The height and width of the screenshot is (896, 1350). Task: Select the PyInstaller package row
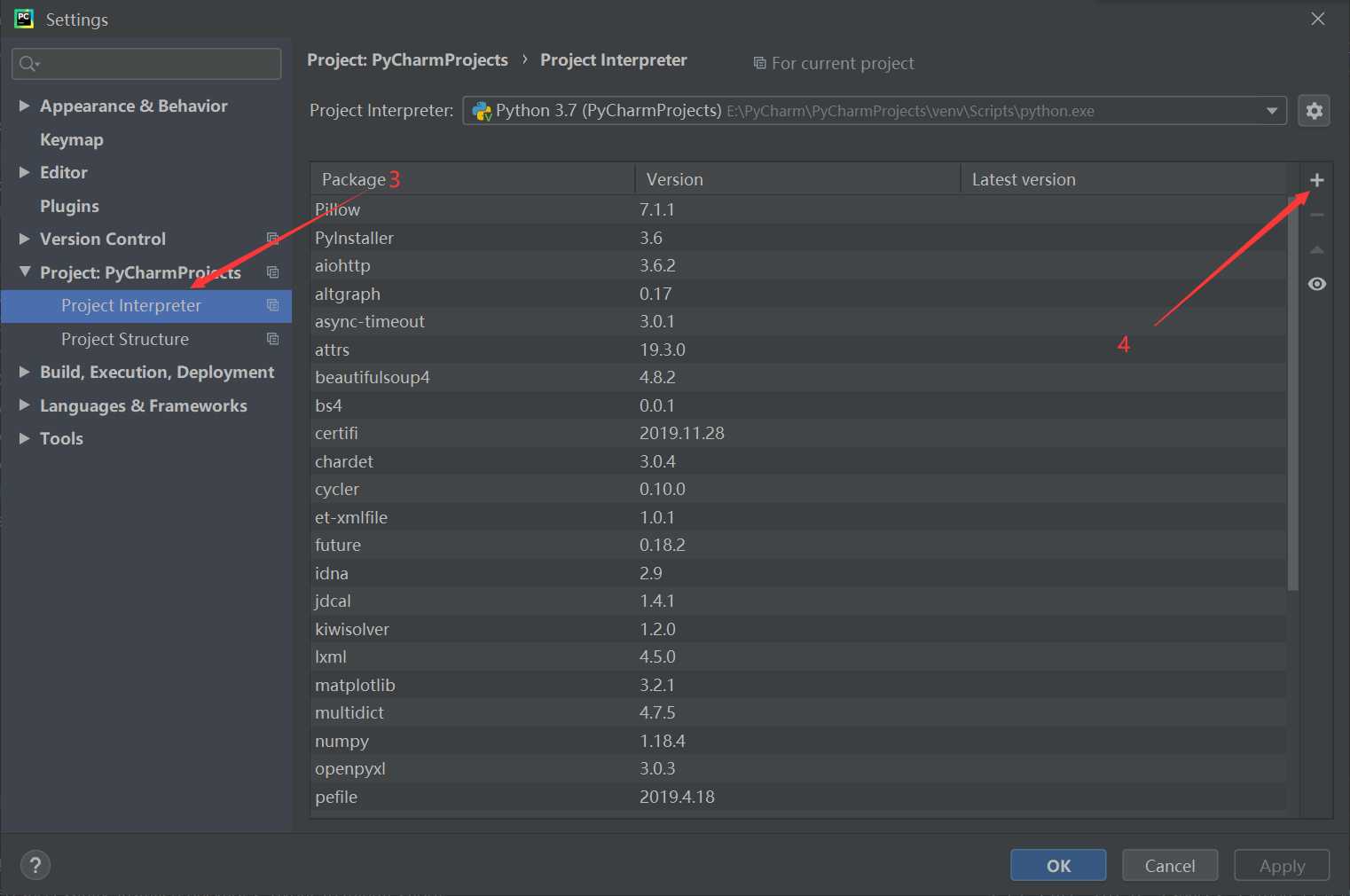click(798, 238)
